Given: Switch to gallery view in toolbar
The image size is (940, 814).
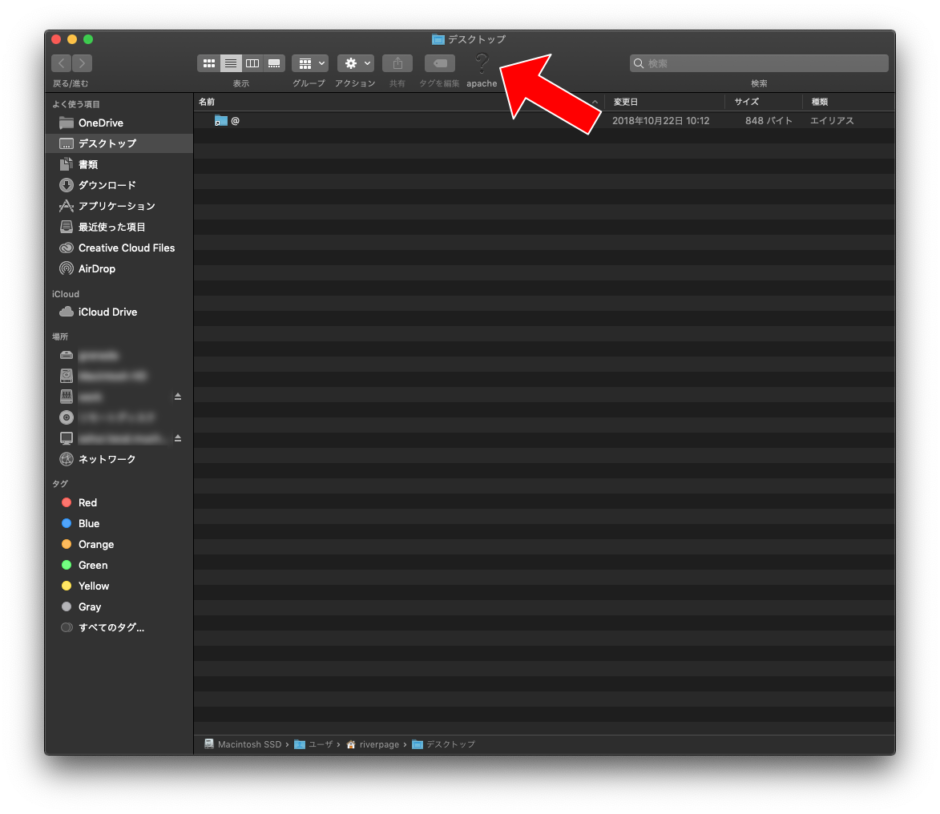Looking at the screenshot, I should [275, 63].
